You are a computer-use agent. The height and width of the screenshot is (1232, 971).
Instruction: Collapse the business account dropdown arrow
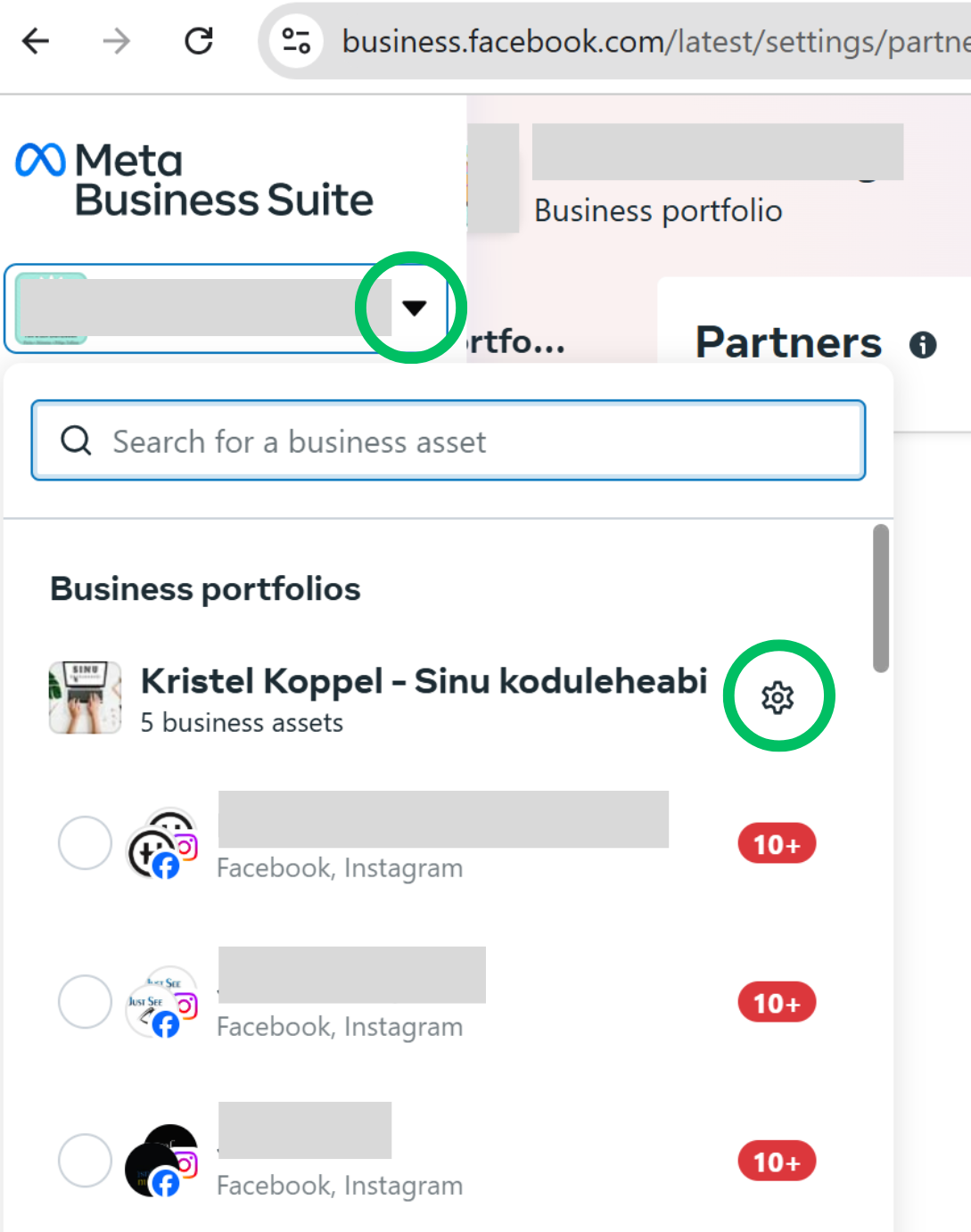(x=414, y=308)
